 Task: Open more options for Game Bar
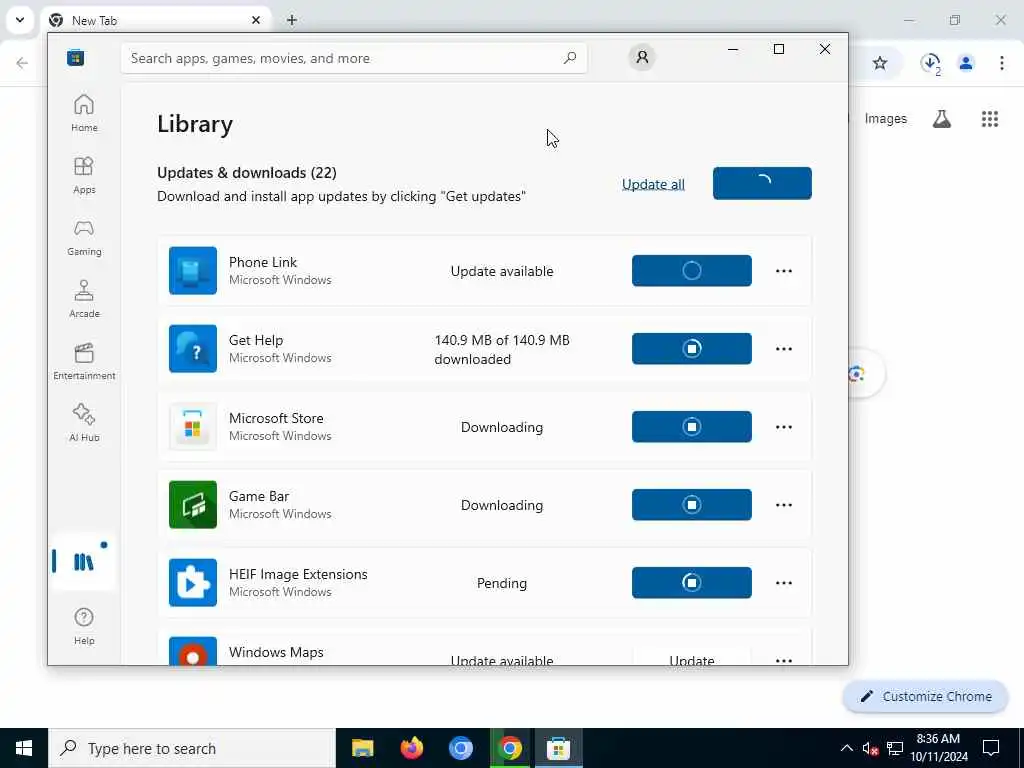pyautogui.click(x=784, y=505)
